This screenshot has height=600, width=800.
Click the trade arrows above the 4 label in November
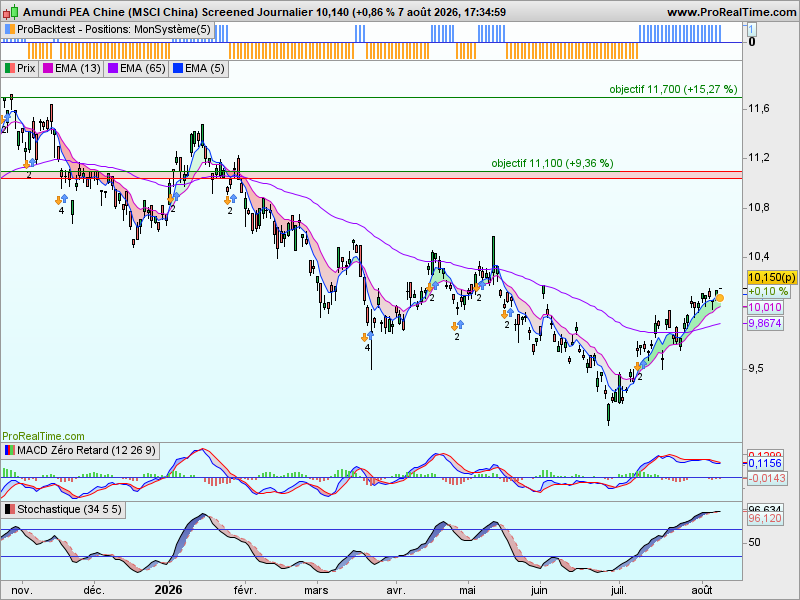[61, 199]
